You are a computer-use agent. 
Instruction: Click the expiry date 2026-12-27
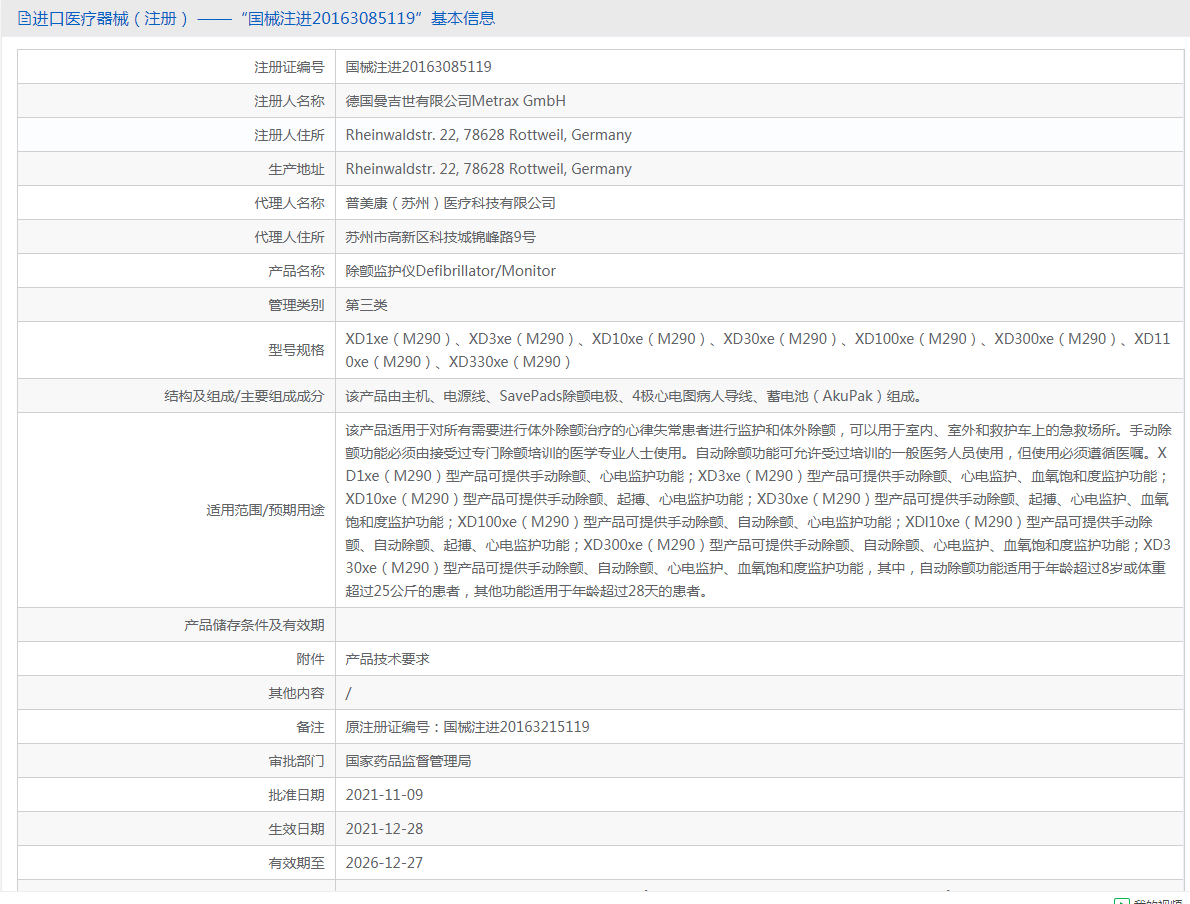384,863
